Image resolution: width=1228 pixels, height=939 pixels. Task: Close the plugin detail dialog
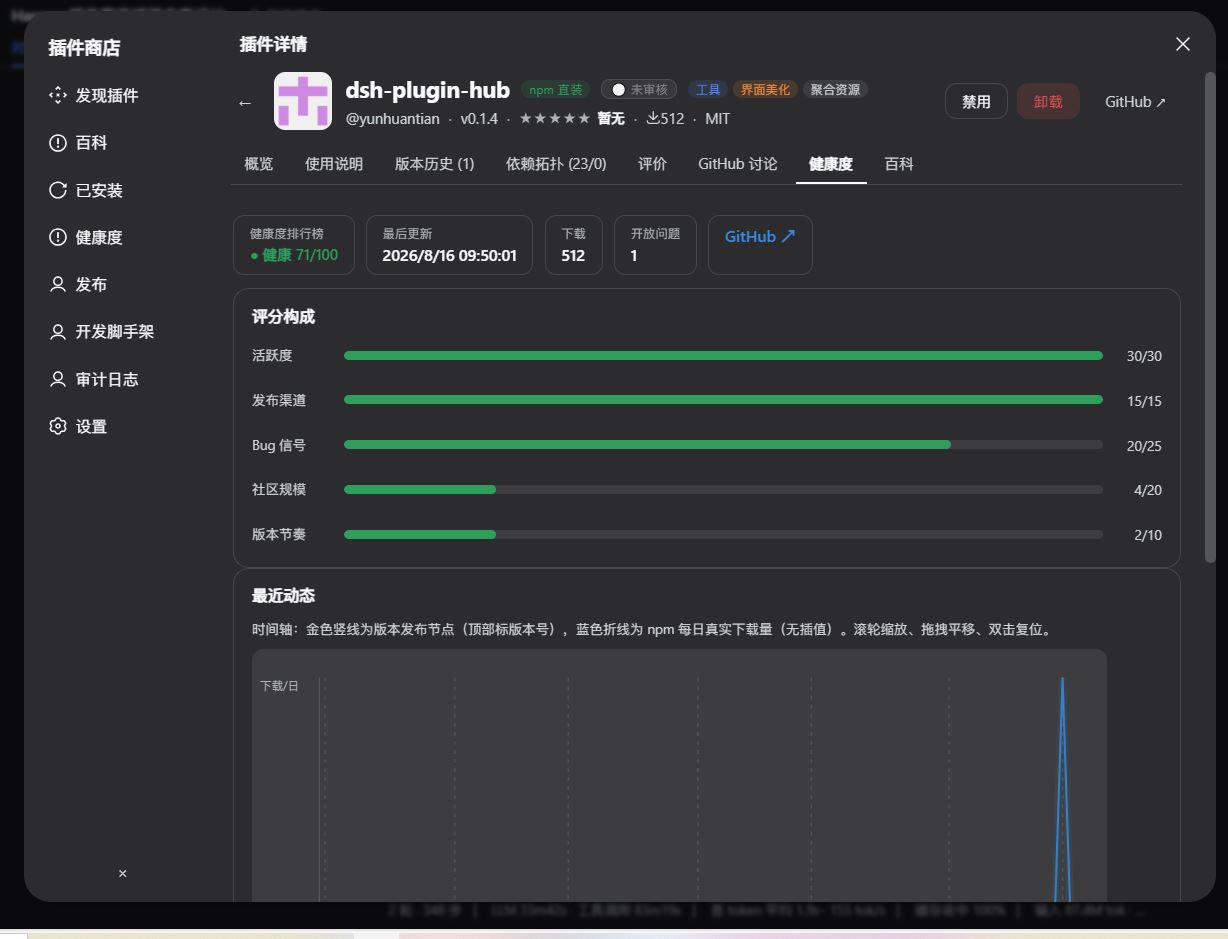click(1183, 44)
